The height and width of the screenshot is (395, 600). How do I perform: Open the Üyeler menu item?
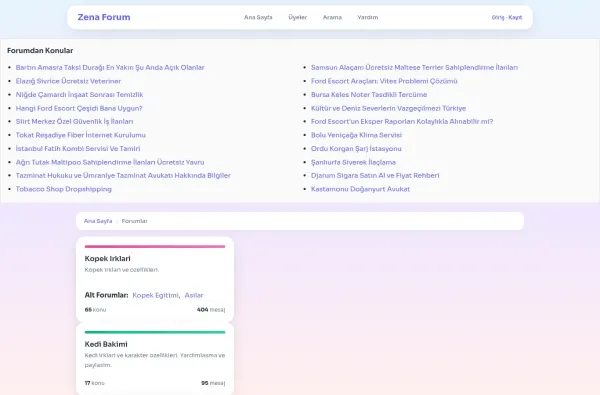298,17
